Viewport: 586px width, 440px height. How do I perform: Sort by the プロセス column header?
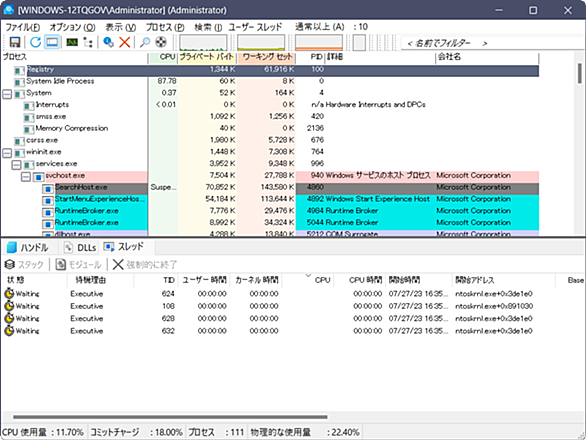[75, 57]
